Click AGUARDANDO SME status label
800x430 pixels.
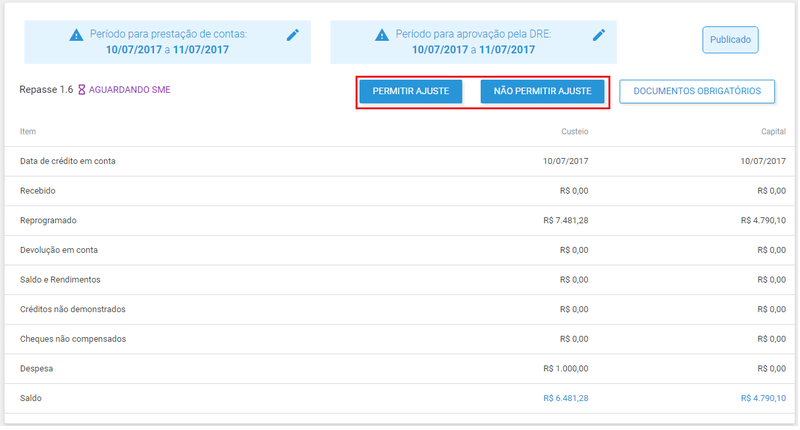[x=130, y=90]
